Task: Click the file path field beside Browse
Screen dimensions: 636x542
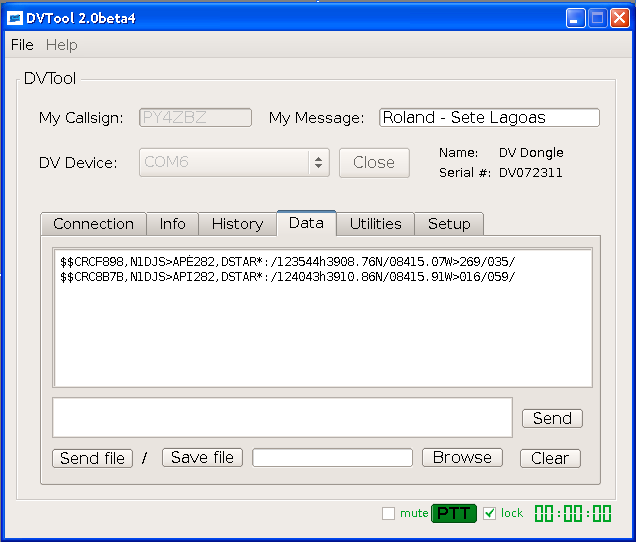Action: point(332,458)
